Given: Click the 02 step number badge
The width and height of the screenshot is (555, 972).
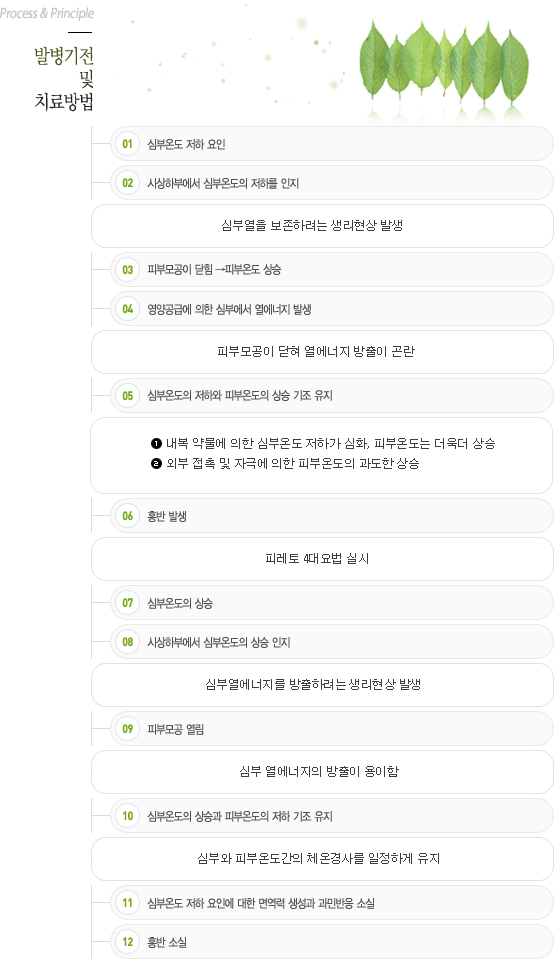Looking at the screenshot, I should pos(127,183).
